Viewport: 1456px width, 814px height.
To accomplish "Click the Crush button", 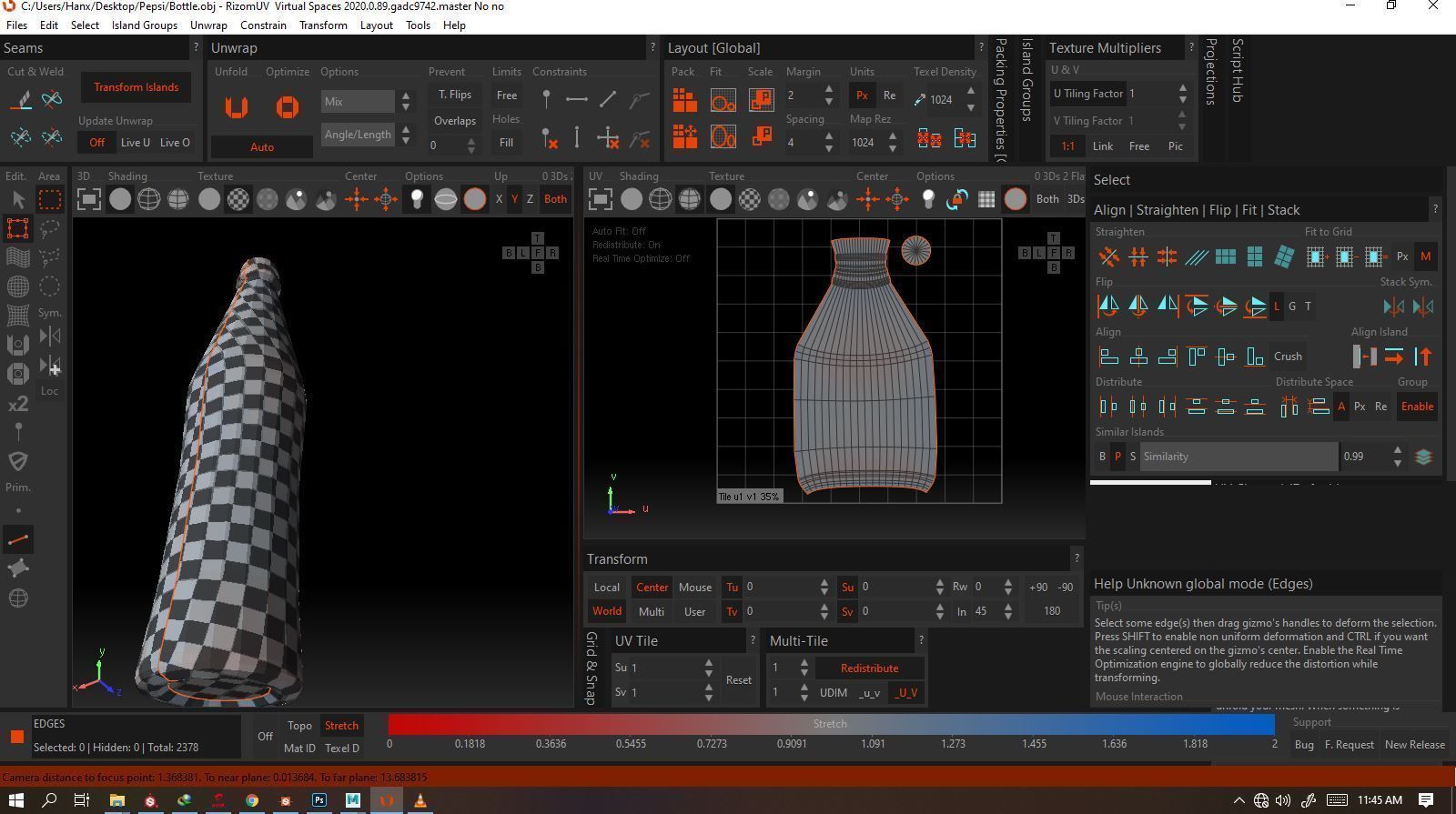I will point(1288,357).
